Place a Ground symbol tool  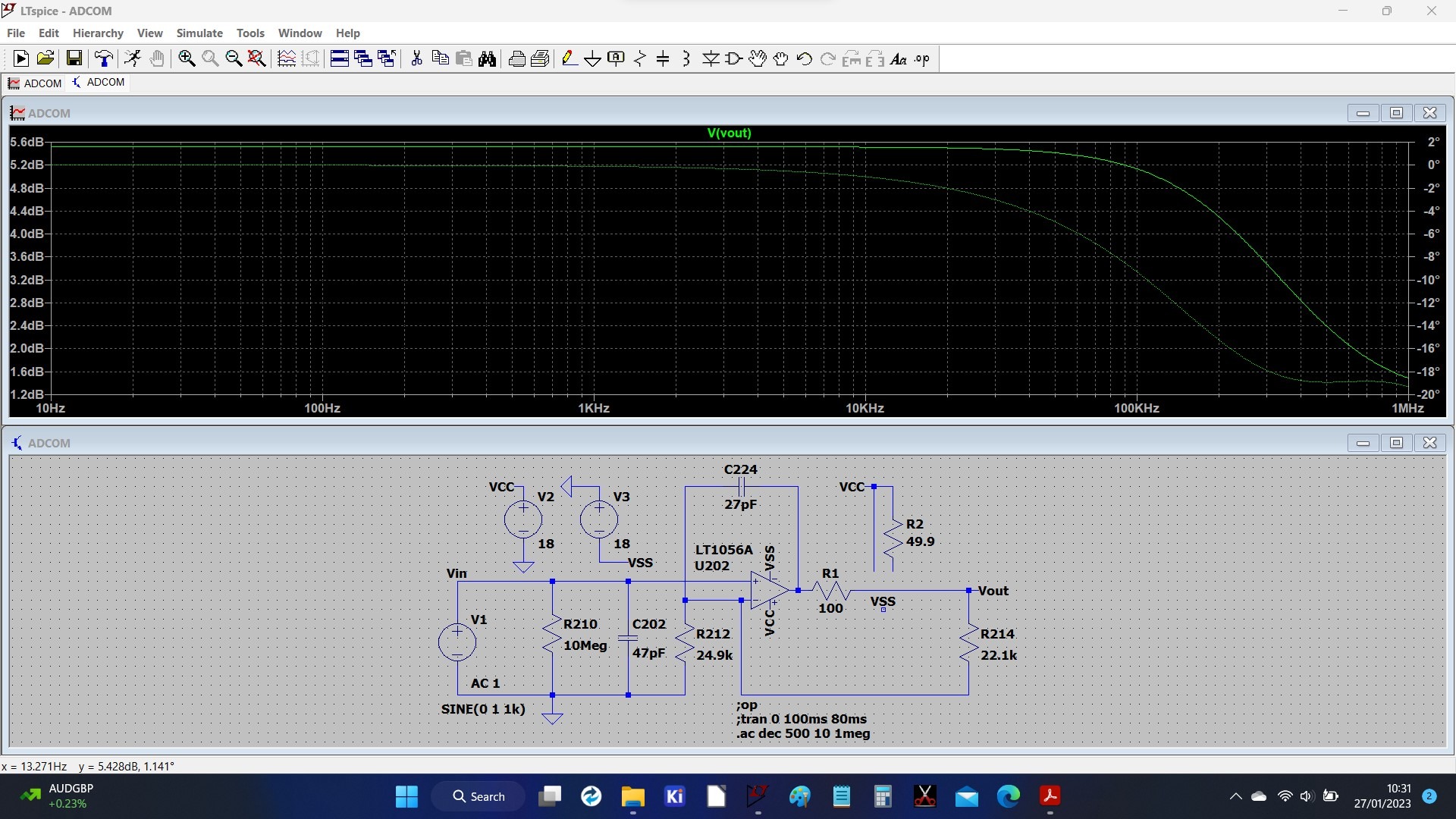point(593,58)
